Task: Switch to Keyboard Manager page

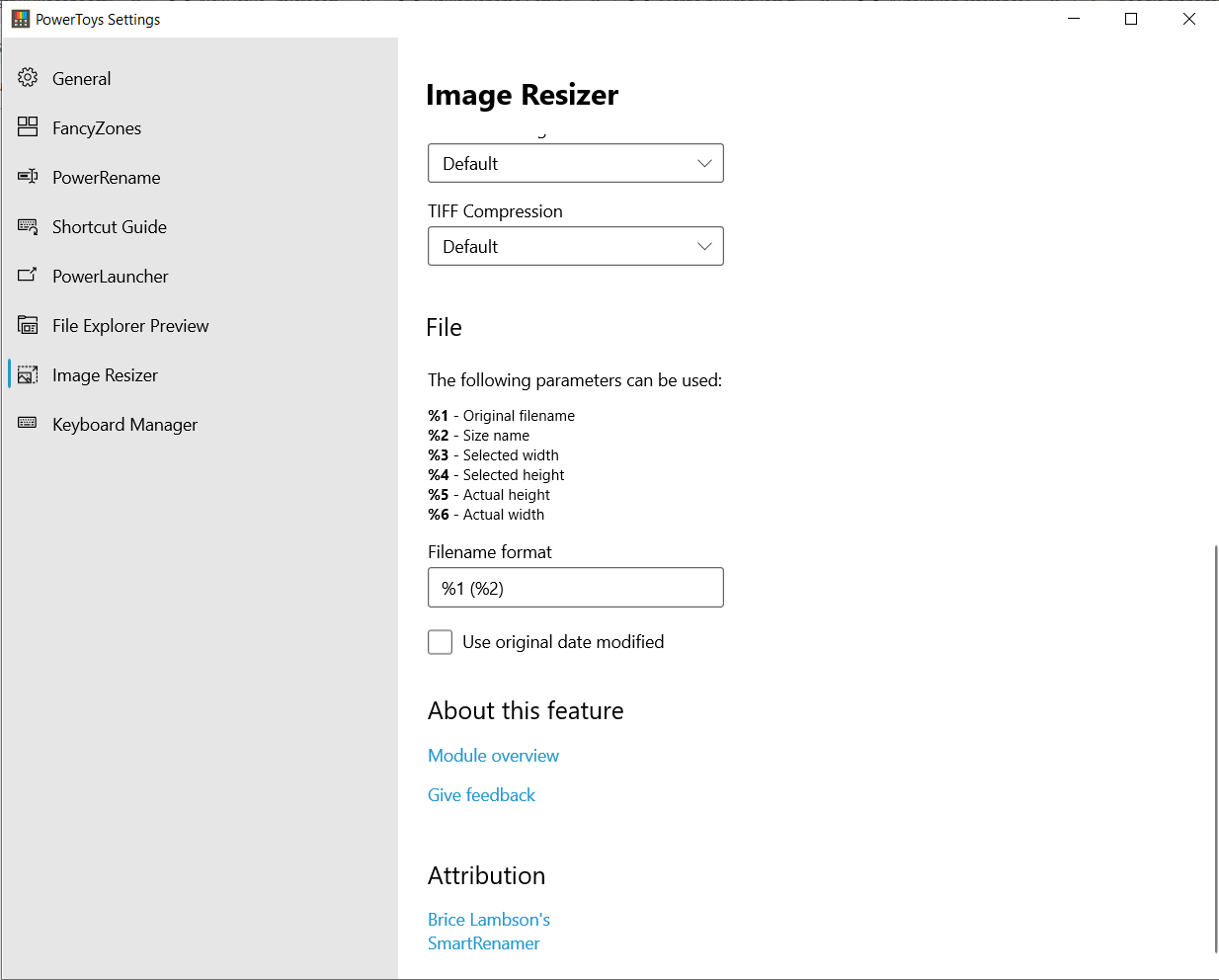Action: (x=124, y=425)
